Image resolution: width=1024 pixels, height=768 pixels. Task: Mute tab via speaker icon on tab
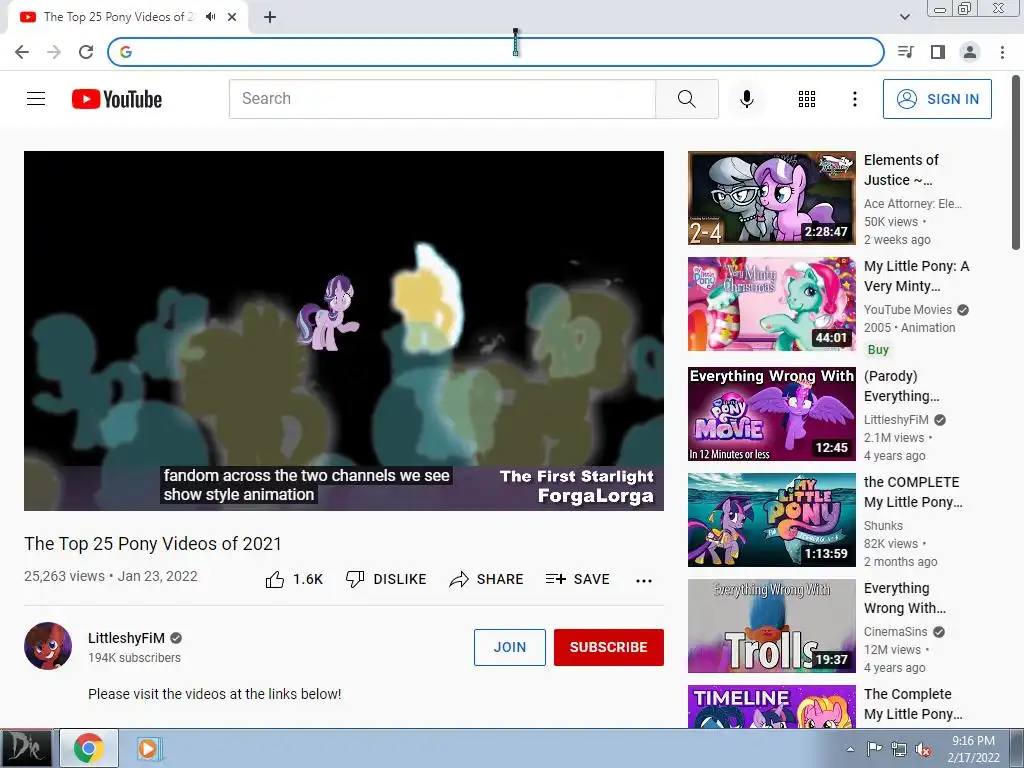click(x=210, y=16)
